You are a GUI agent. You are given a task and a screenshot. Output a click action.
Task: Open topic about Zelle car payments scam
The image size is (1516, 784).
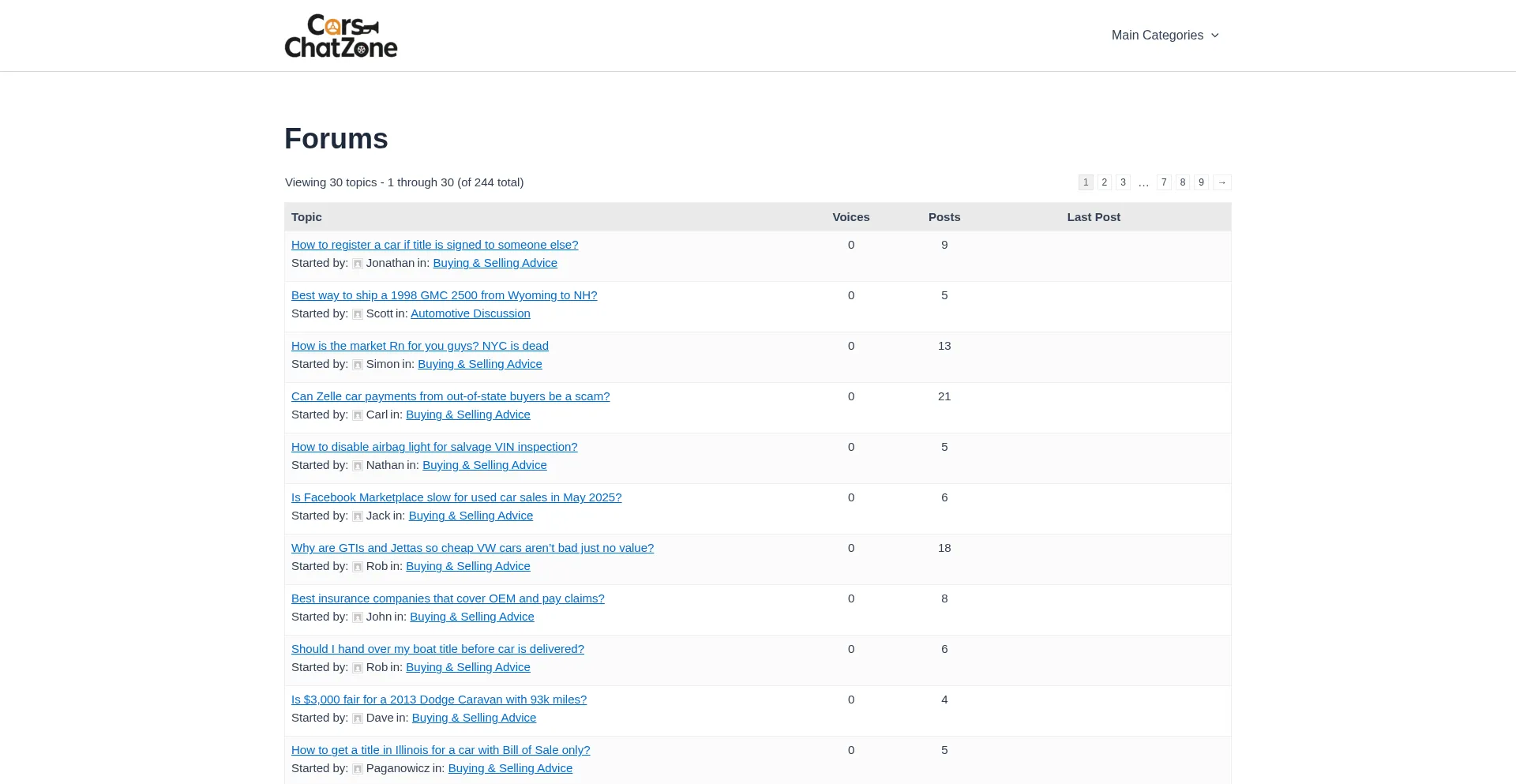[x=450, y=396]
